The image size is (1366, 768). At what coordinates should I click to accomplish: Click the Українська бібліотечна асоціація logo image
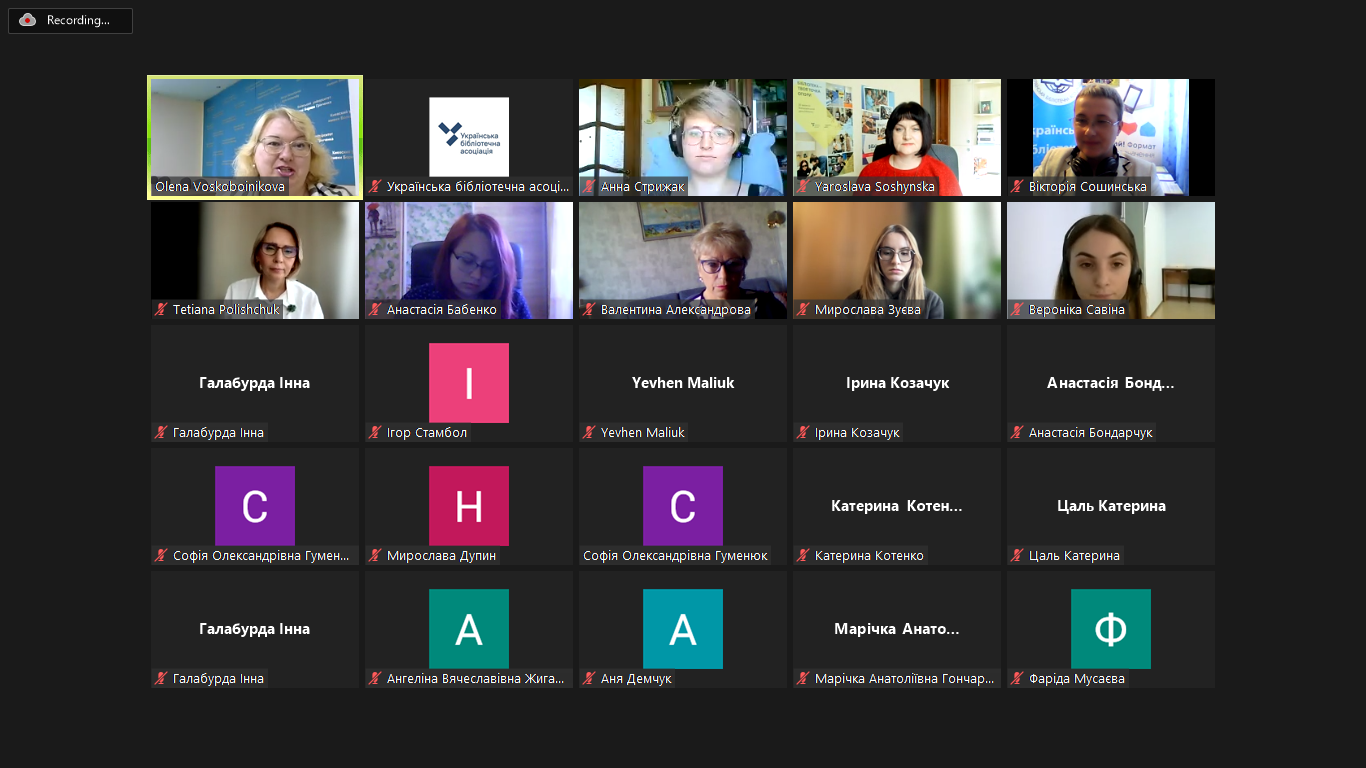tap(468, 136)
